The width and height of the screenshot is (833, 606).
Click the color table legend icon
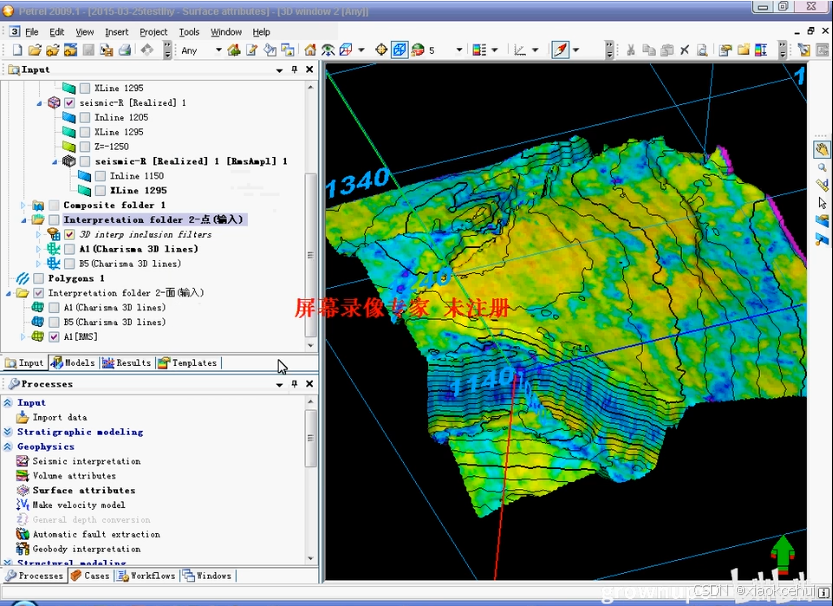point(479,50)
